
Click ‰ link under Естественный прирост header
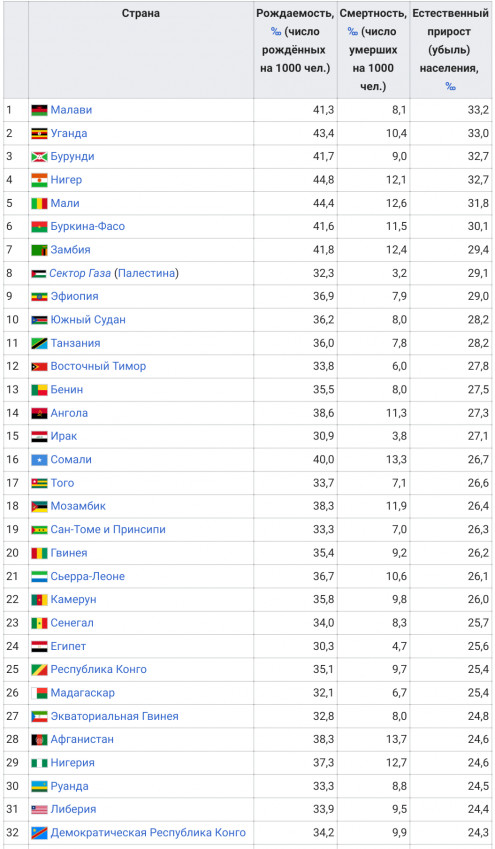[450, 87]
